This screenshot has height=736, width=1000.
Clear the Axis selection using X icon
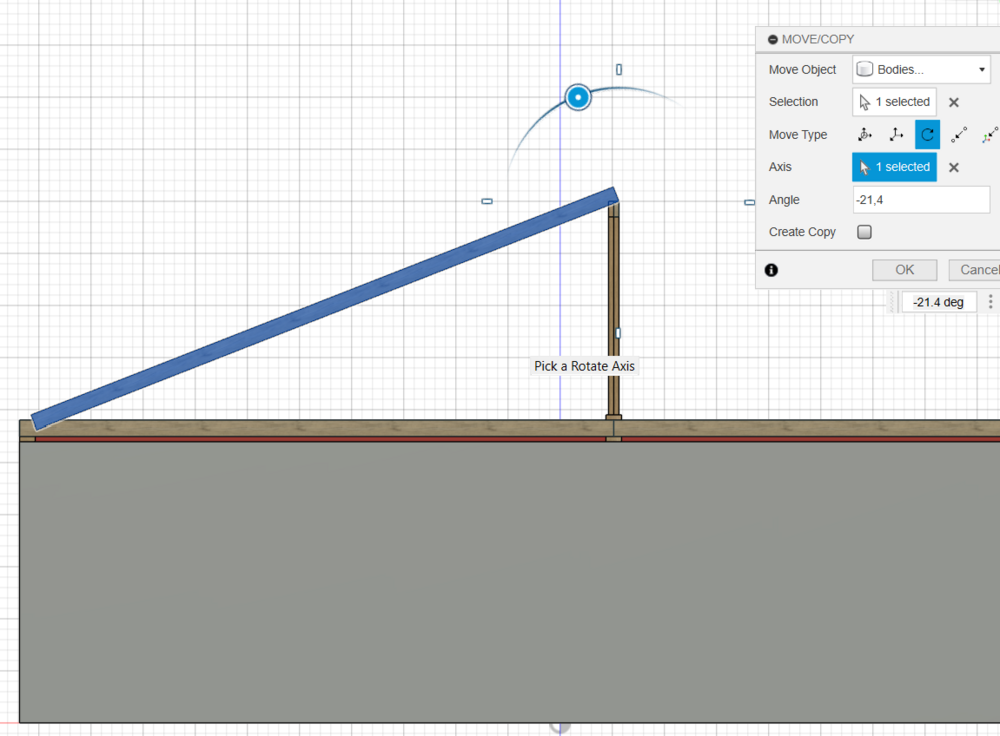(954, 167)
